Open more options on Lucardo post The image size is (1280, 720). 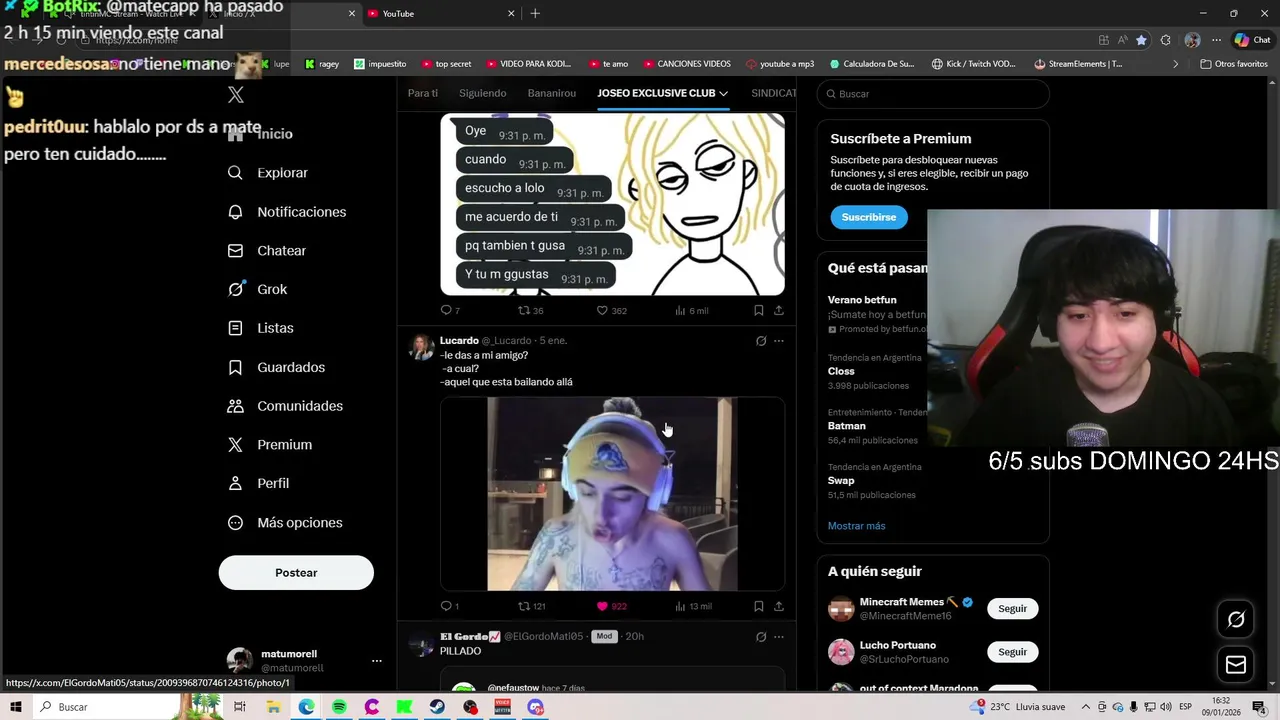tap(779, 341)
